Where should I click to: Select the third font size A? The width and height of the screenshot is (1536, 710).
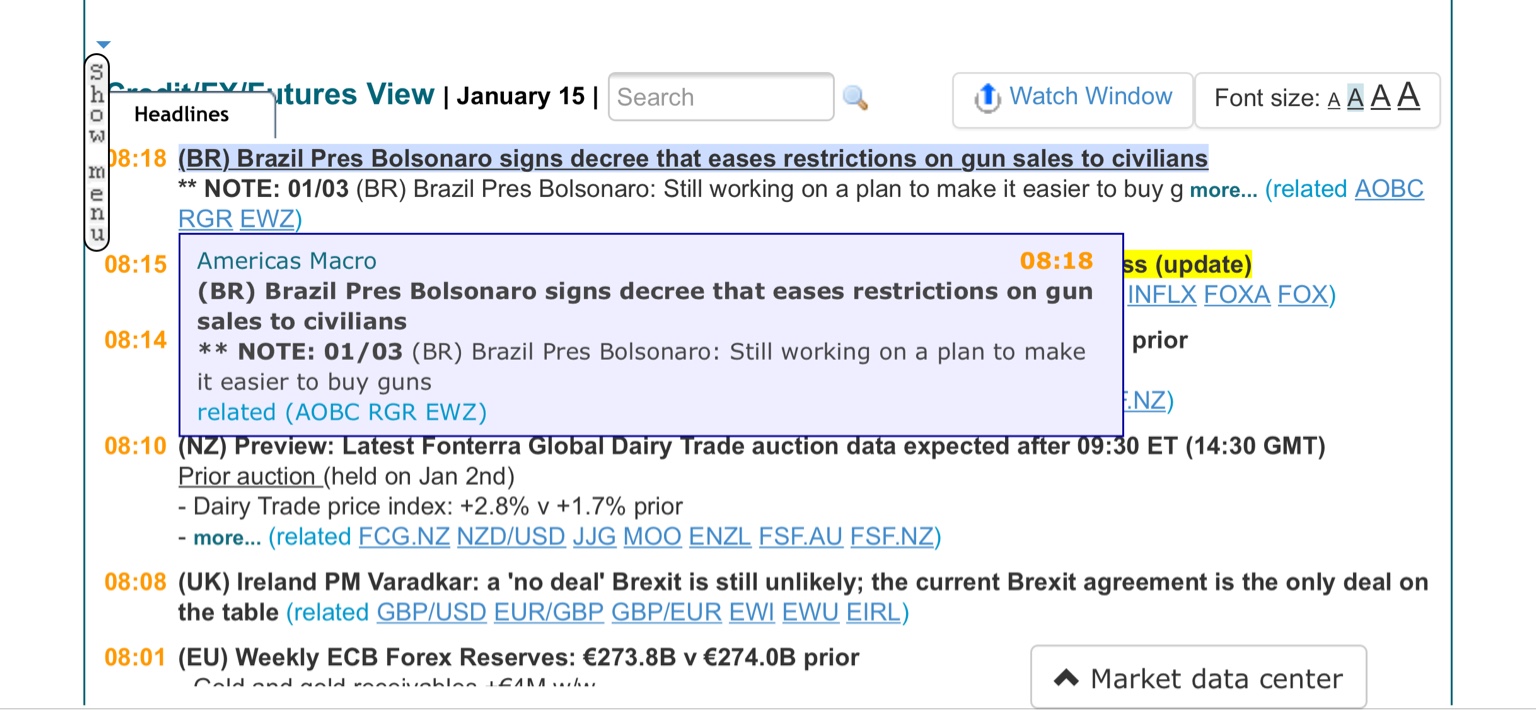(x=1381, y=97)
